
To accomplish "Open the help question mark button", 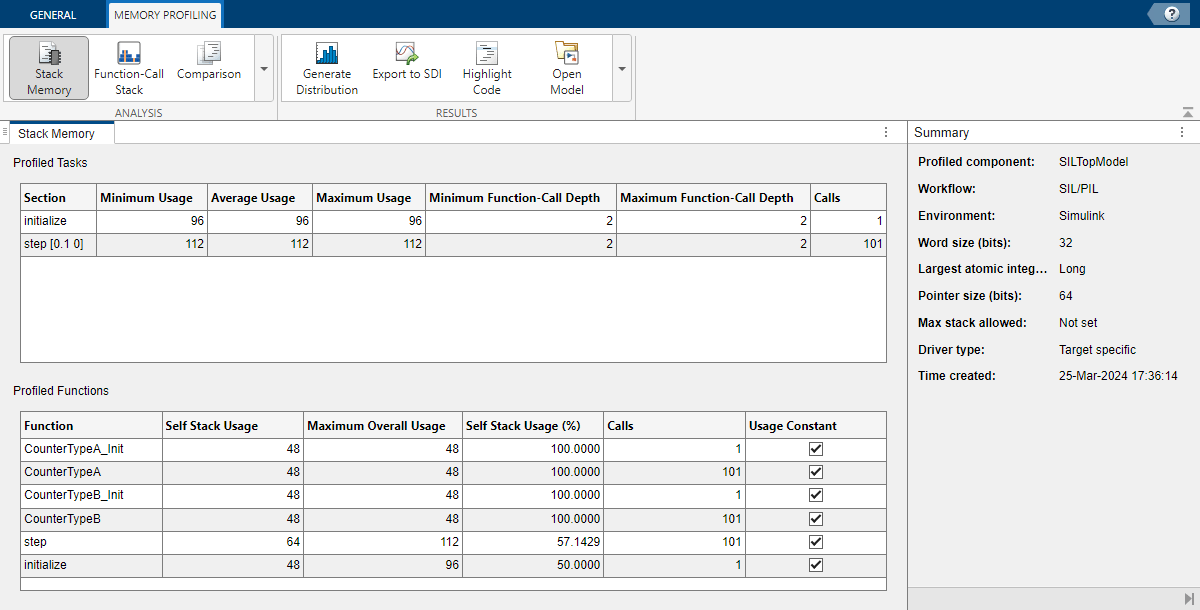I will pyautogui.click(x=1171, y=14).
